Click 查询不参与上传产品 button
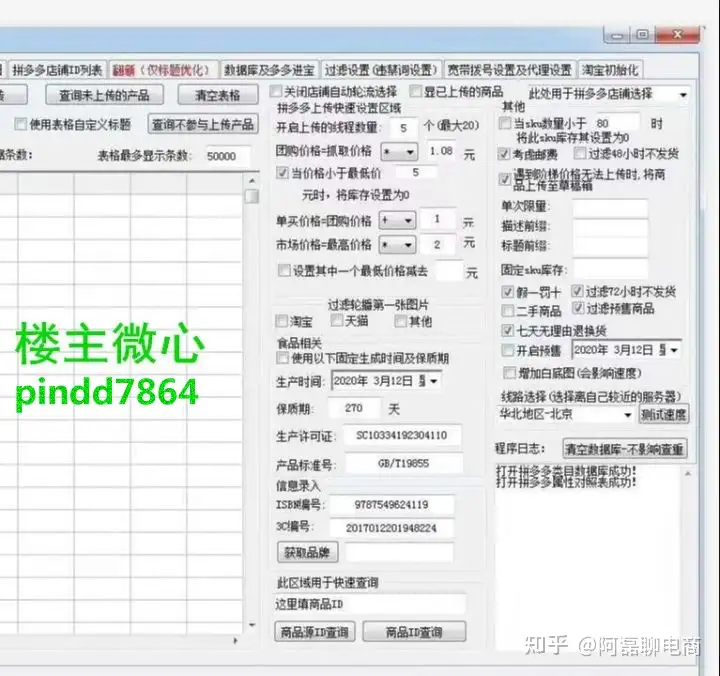The width and height of the screenshot is (720, 676). pos(203,124)
